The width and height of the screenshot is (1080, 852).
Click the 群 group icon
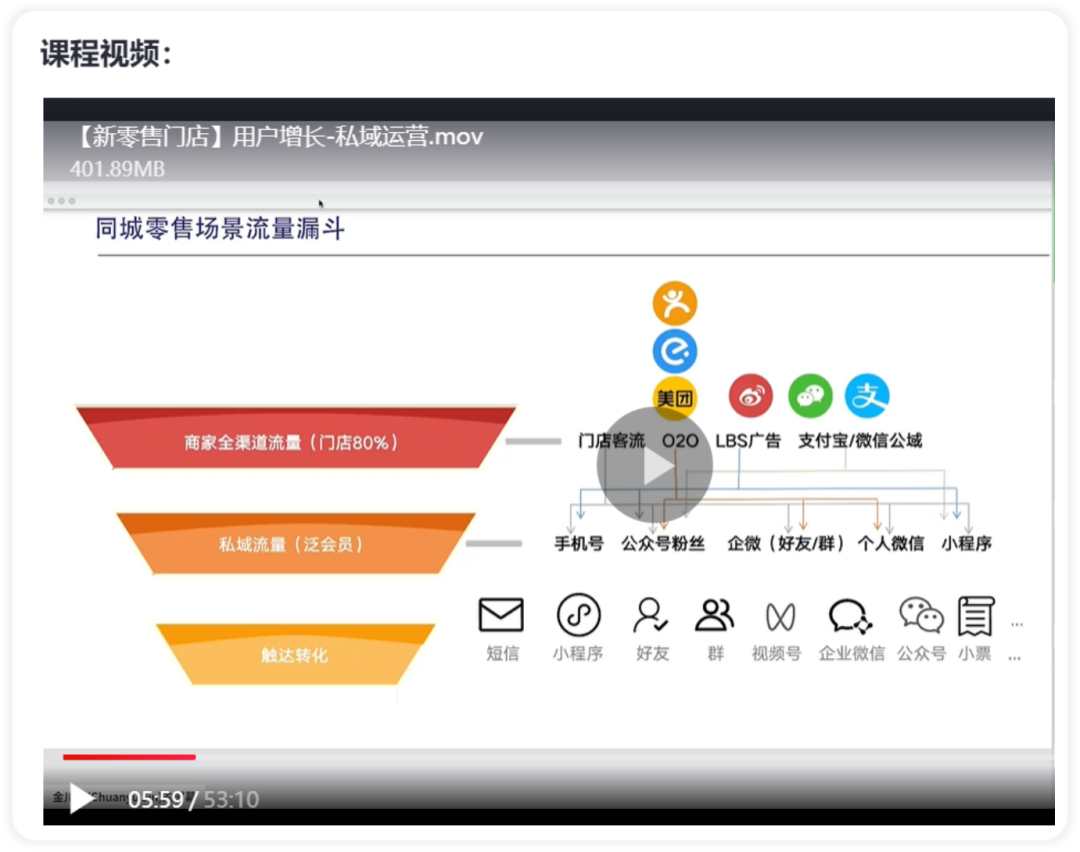[714, 615]
